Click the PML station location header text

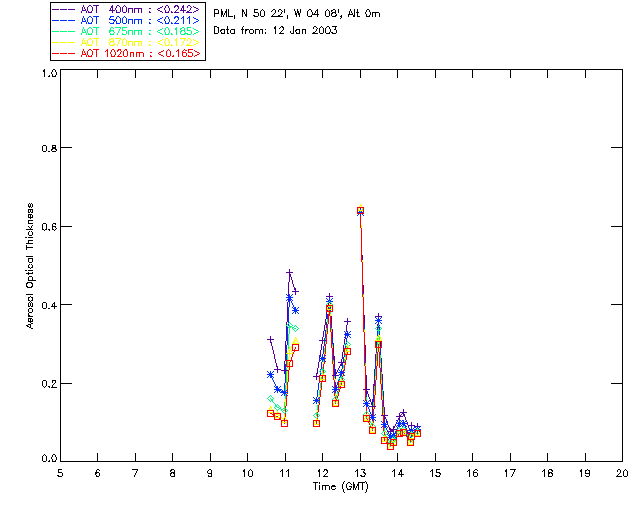pos(297,13)
